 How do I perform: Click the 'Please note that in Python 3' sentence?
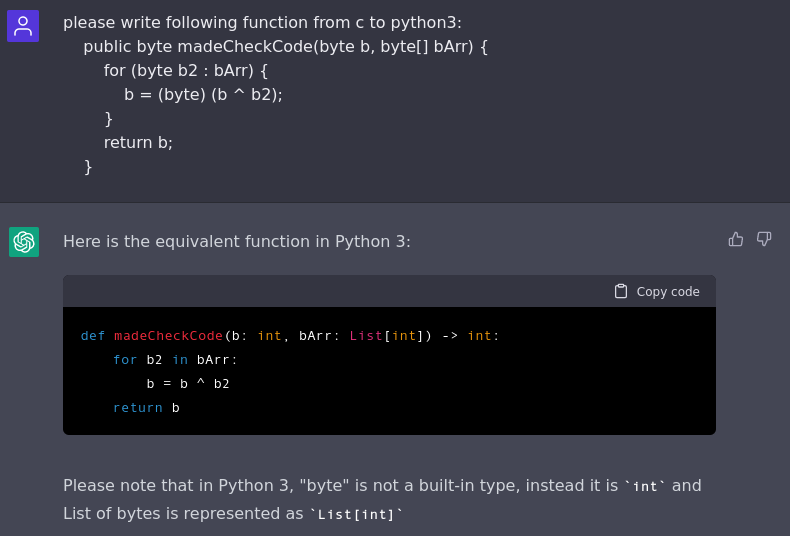coord(340,486)
